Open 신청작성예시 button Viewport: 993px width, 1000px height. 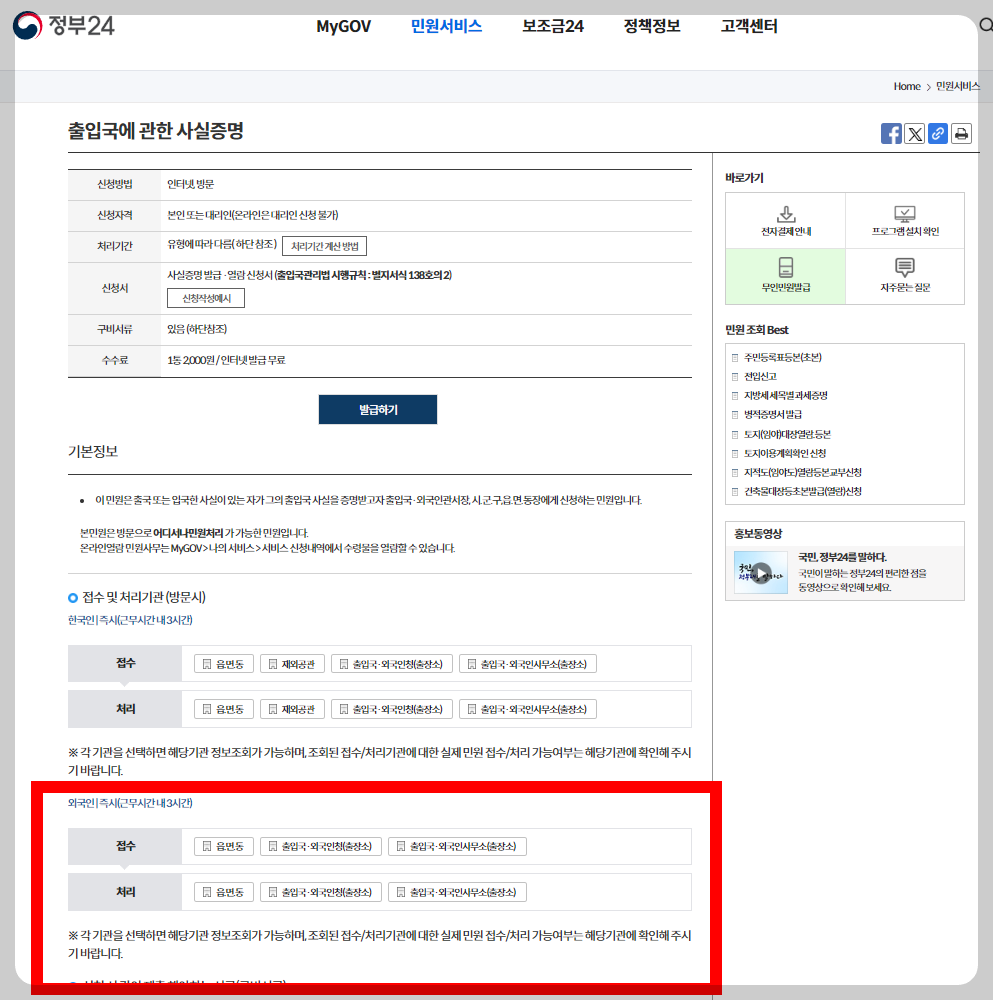click(205, 298)
